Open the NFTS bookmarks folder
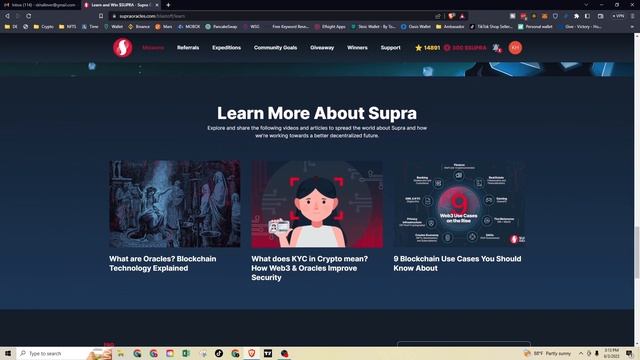 pyautogui.click(x=67, y=27)
